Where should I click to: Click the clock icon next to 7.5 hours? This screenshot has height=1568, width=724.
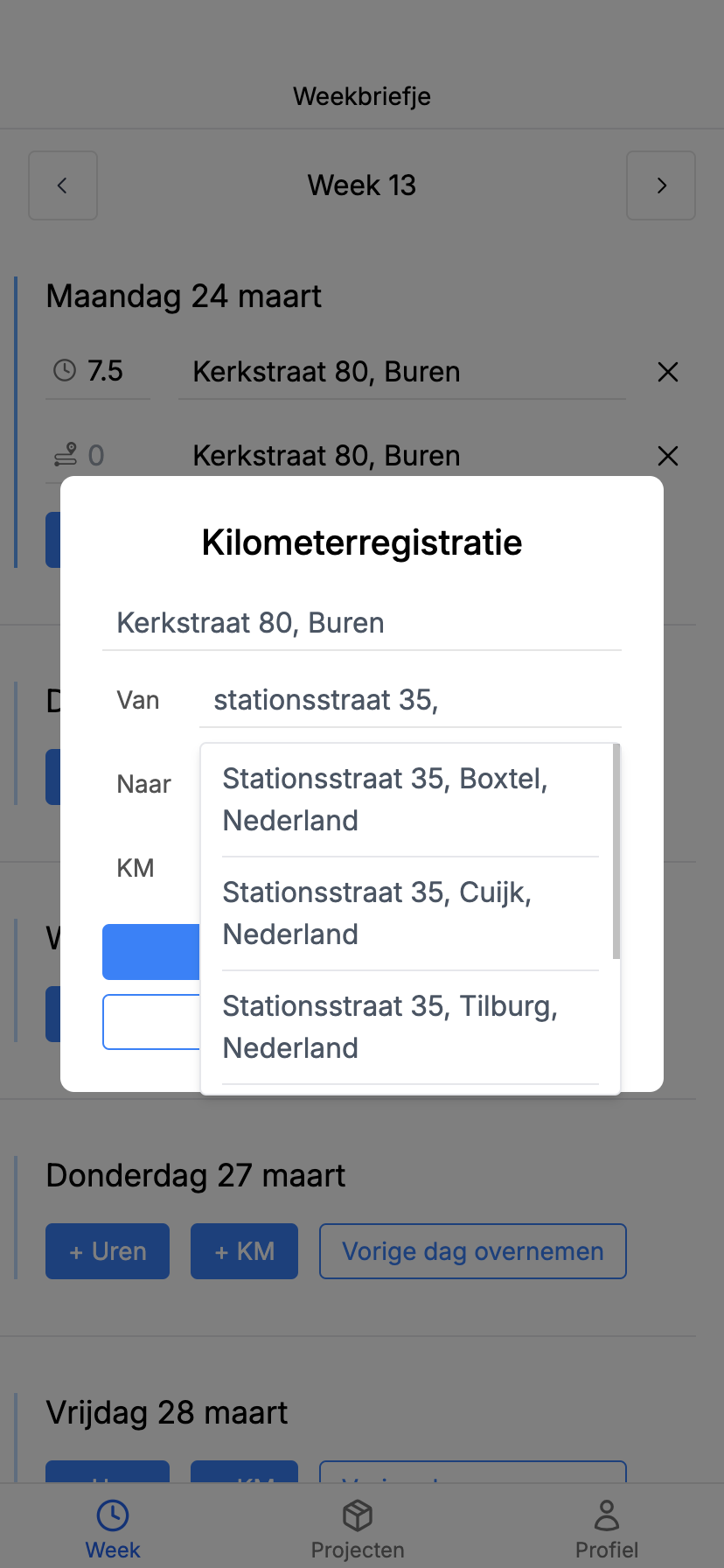point(63,370)
